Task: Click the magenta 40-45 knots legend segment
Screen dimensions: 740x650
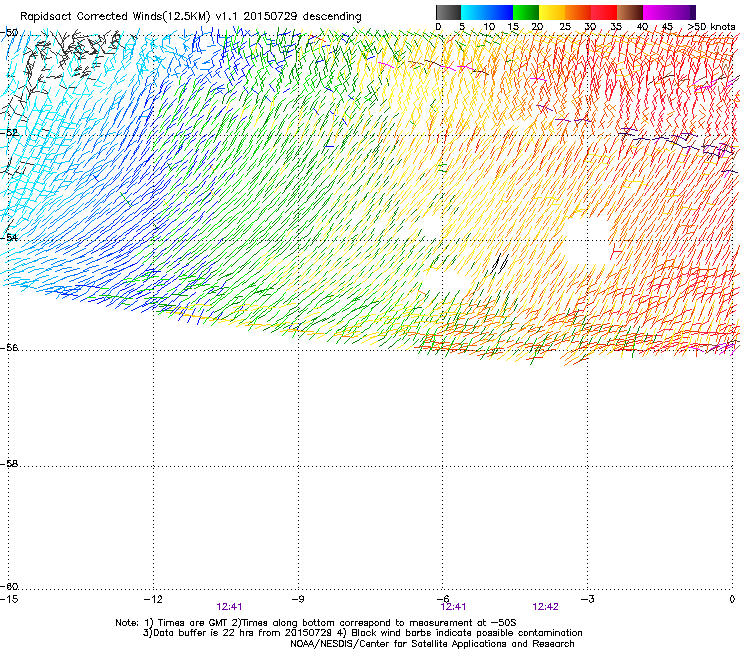Action: [x=656, y=12]
